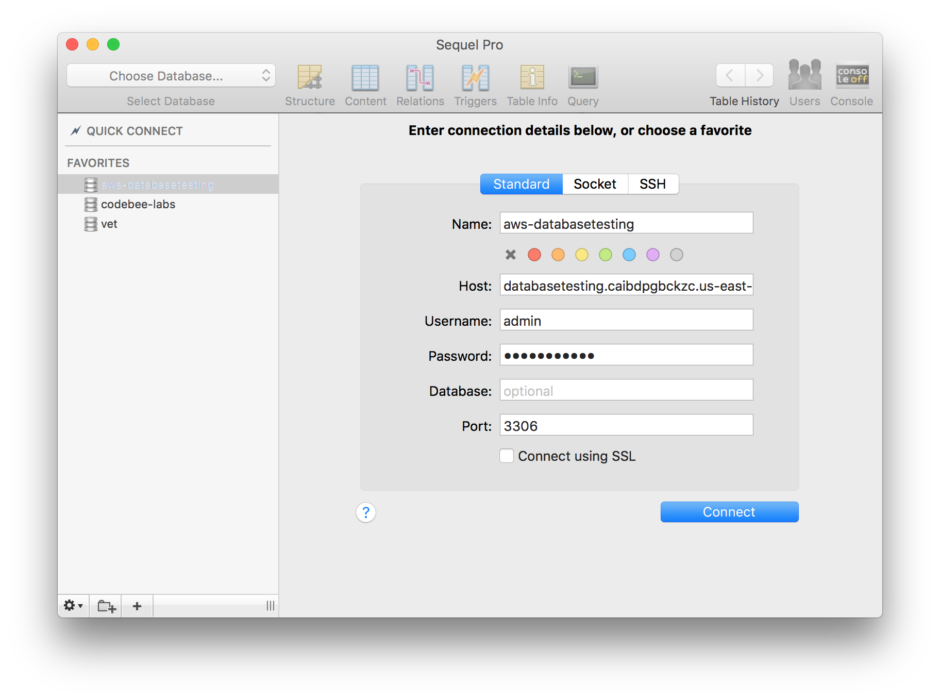Click the FAVORITES header text
Viewport: 940px width, 700px height.
click(98, 163)
